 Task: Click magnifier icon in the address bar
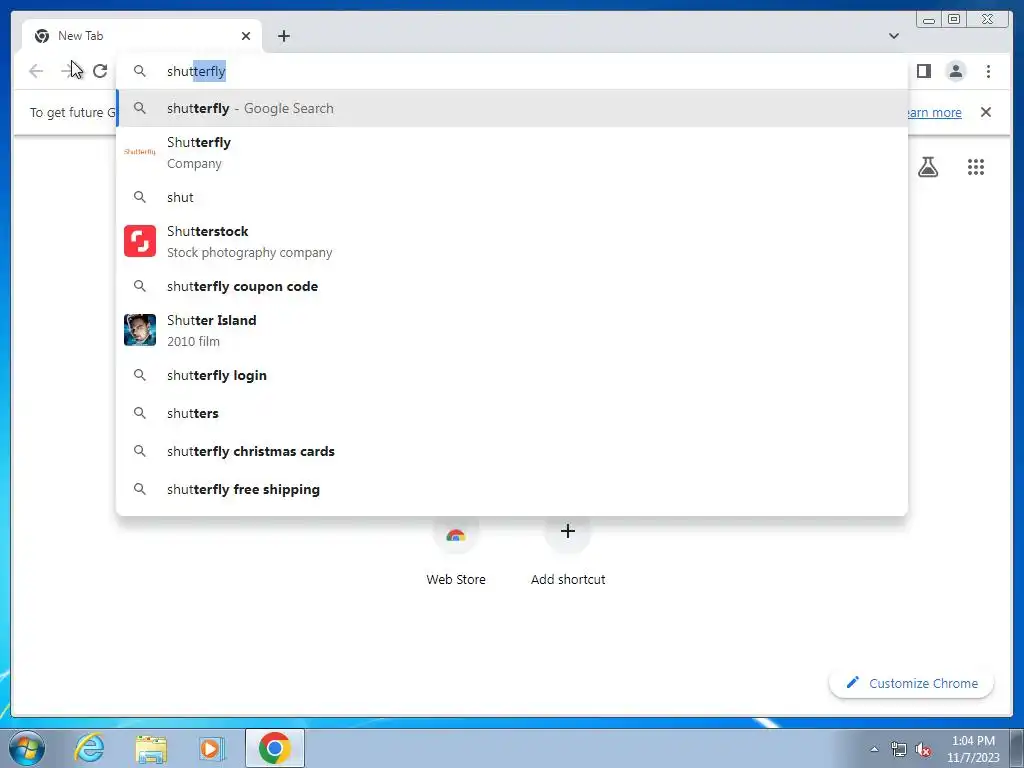tap(140, 71)
